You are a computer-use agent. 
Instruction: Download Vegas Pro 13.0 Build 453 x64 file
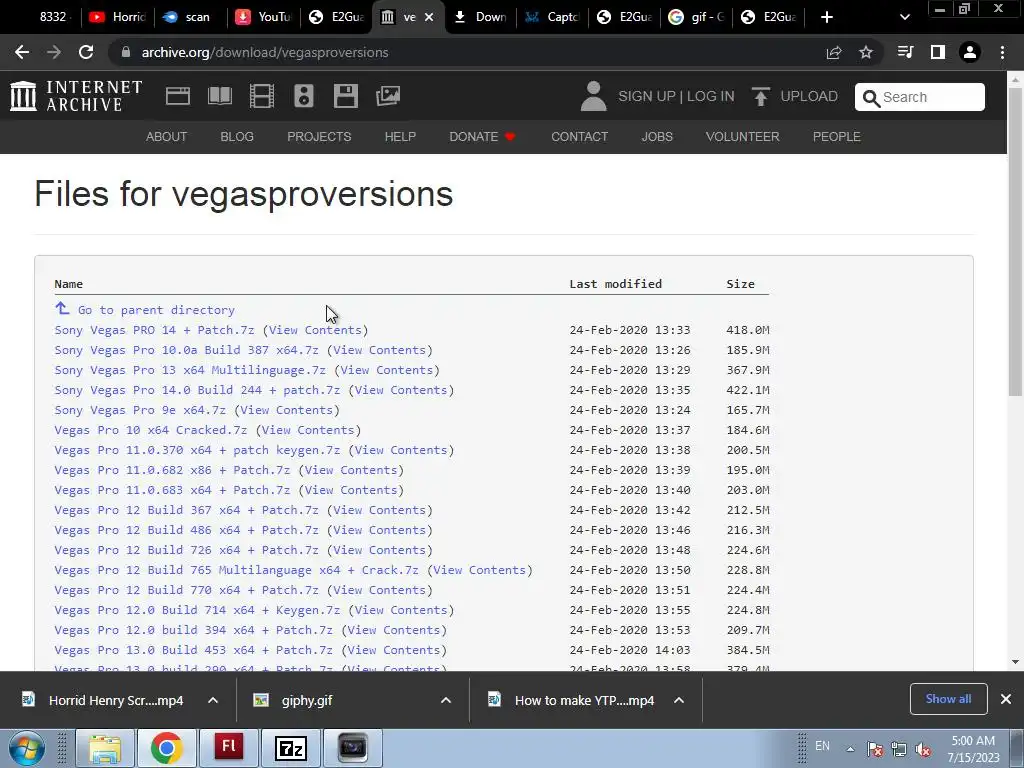(x=193, y=650)
